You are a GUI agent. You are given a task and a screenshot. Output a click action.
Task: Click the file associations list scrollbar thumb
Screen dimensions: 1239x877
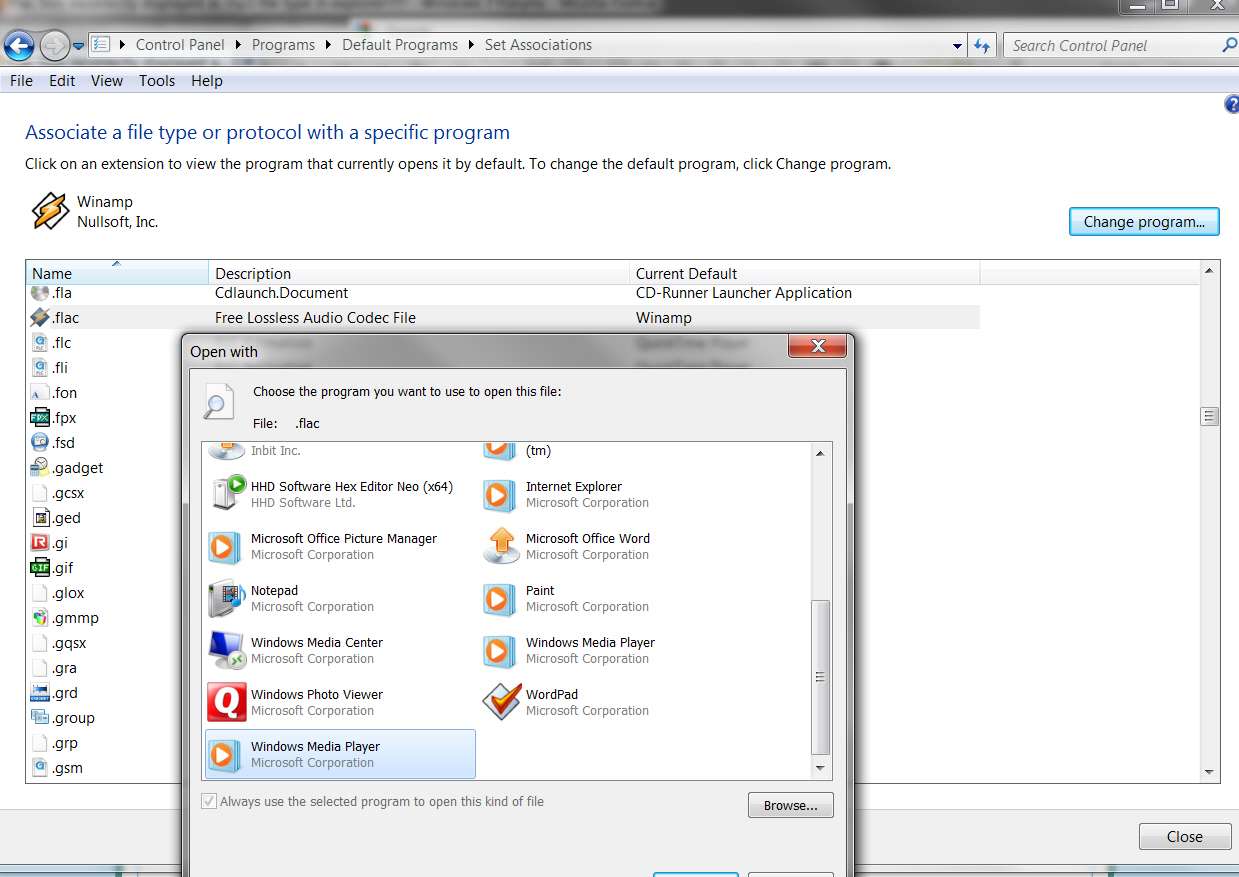[1209, 416]
